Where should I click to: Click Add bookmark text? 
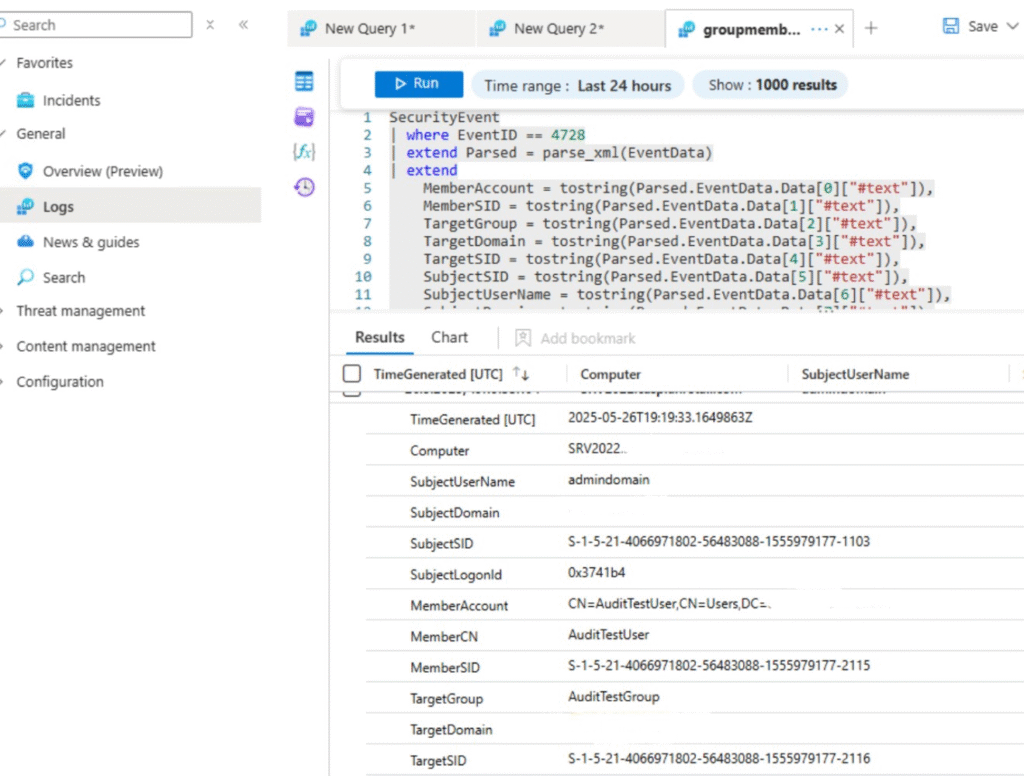pos(588,338)
